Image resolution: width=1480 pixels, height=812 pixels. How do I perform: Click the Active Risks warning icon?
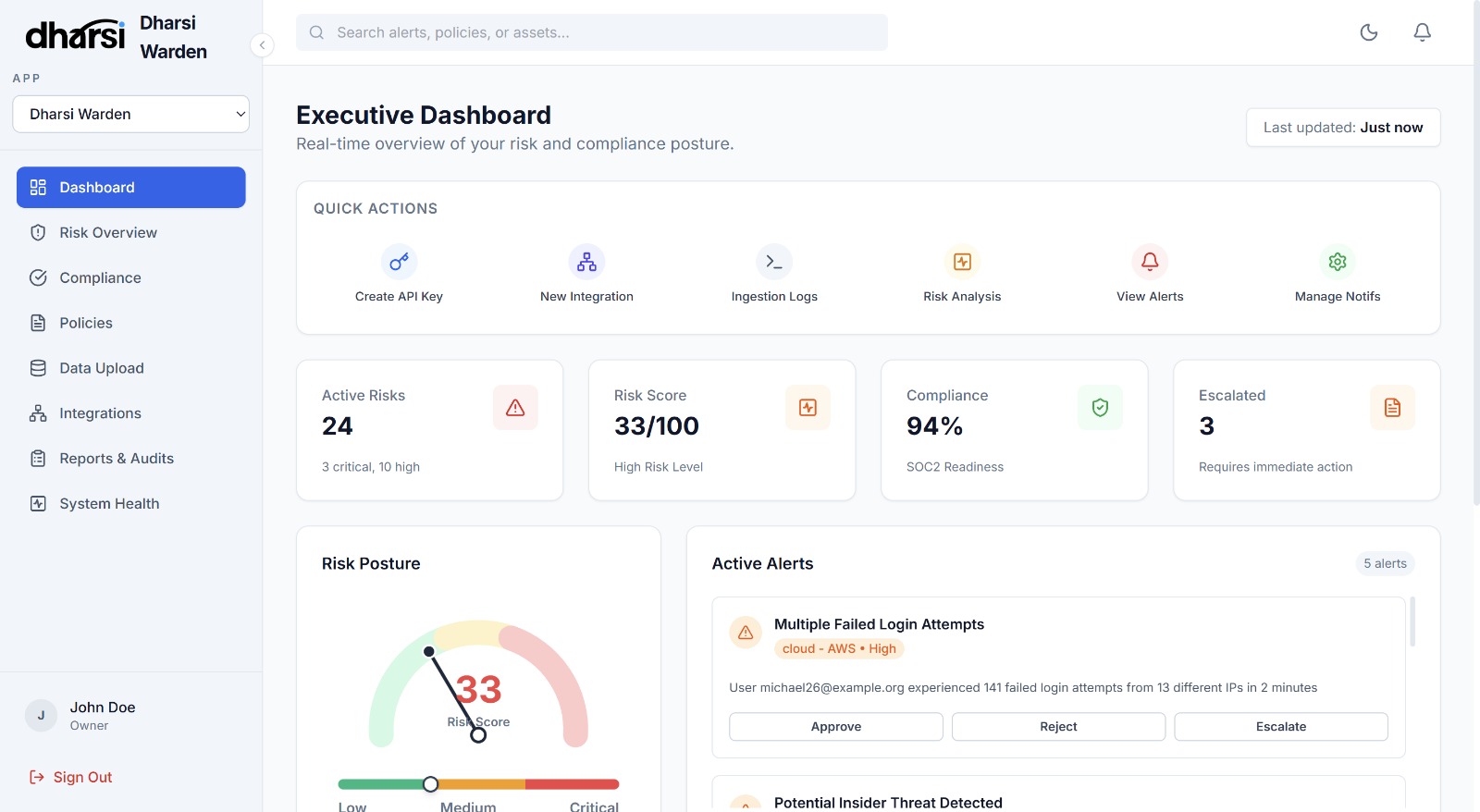coord(515,408)
